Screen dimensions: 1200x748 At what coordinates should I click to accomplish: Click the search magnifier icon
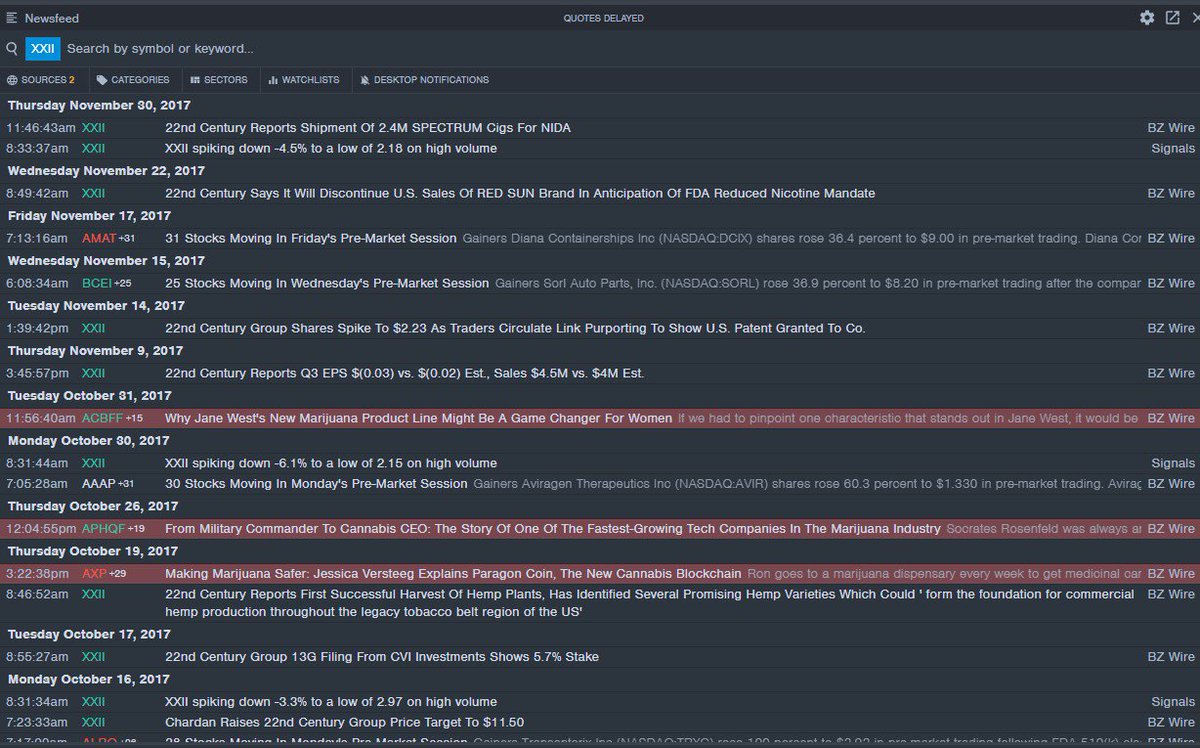(12, 48)
